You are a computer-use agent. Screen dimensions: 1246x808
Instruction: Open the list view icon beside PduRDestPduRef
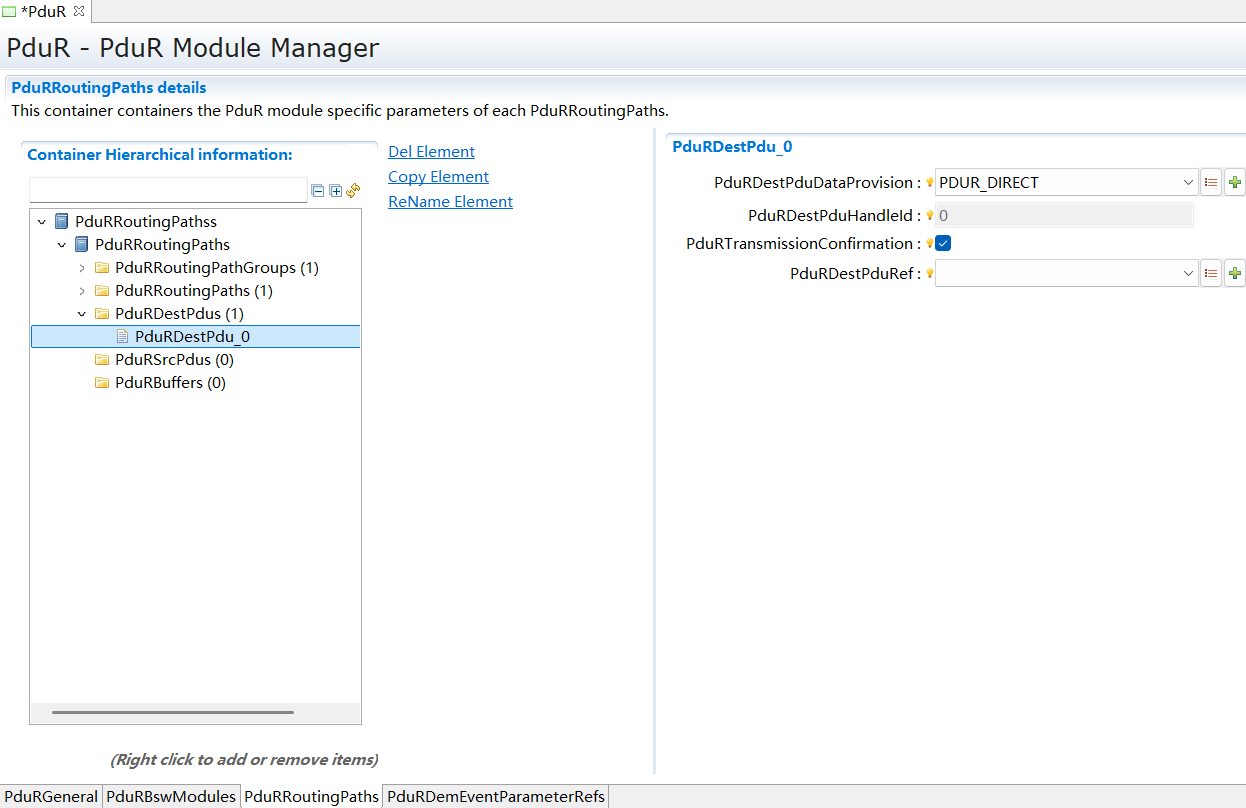coord(1210,272)
